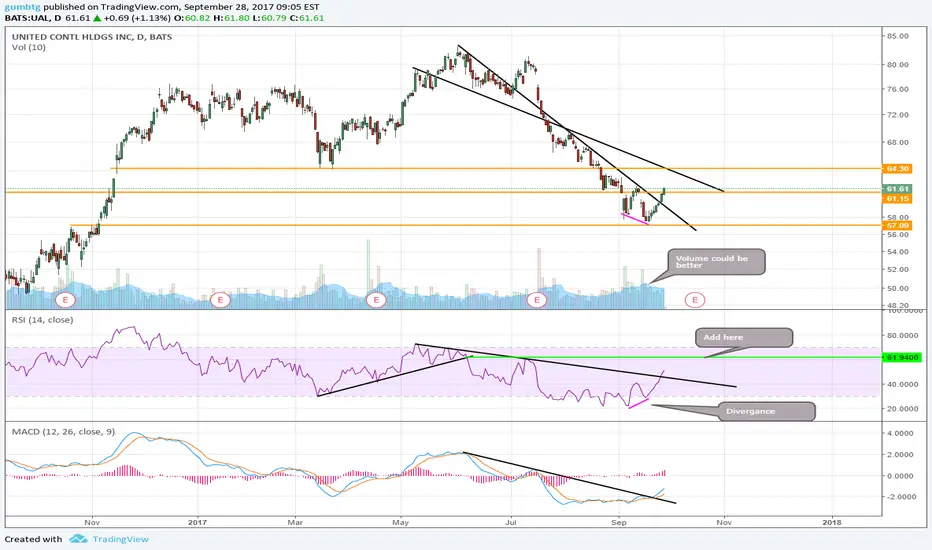Click the green up-arrow price change indicator

click(97, 18)
